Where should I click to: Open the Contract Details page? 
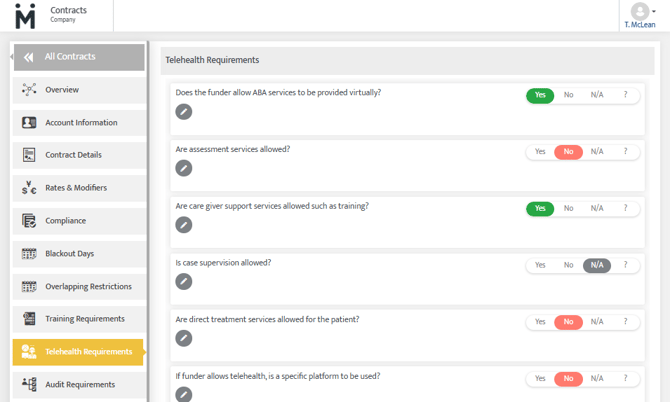(73, 155)
